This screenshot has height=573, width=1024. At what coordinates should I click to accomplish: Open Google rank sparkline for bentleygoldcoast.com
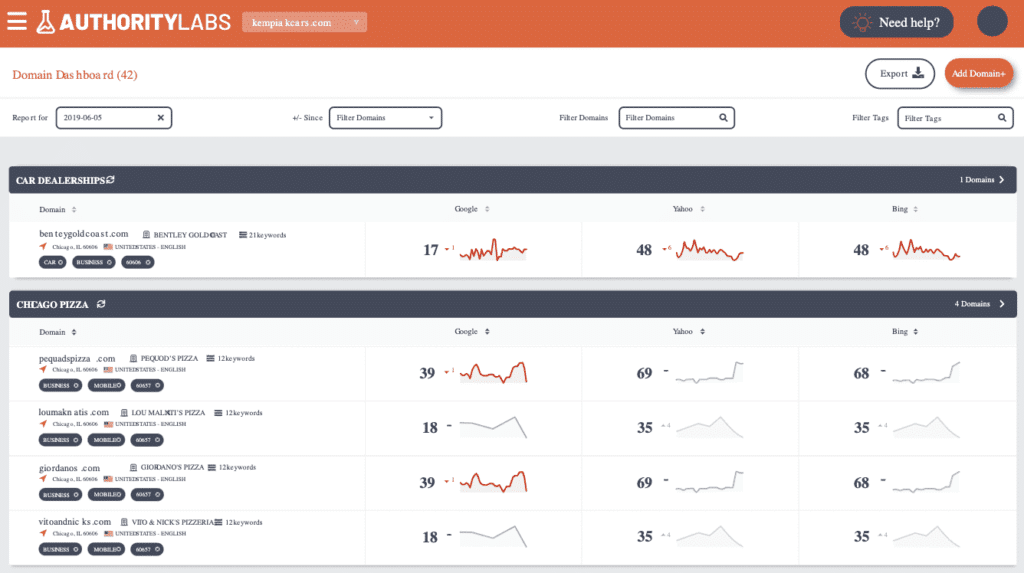(x=493, y=250)
